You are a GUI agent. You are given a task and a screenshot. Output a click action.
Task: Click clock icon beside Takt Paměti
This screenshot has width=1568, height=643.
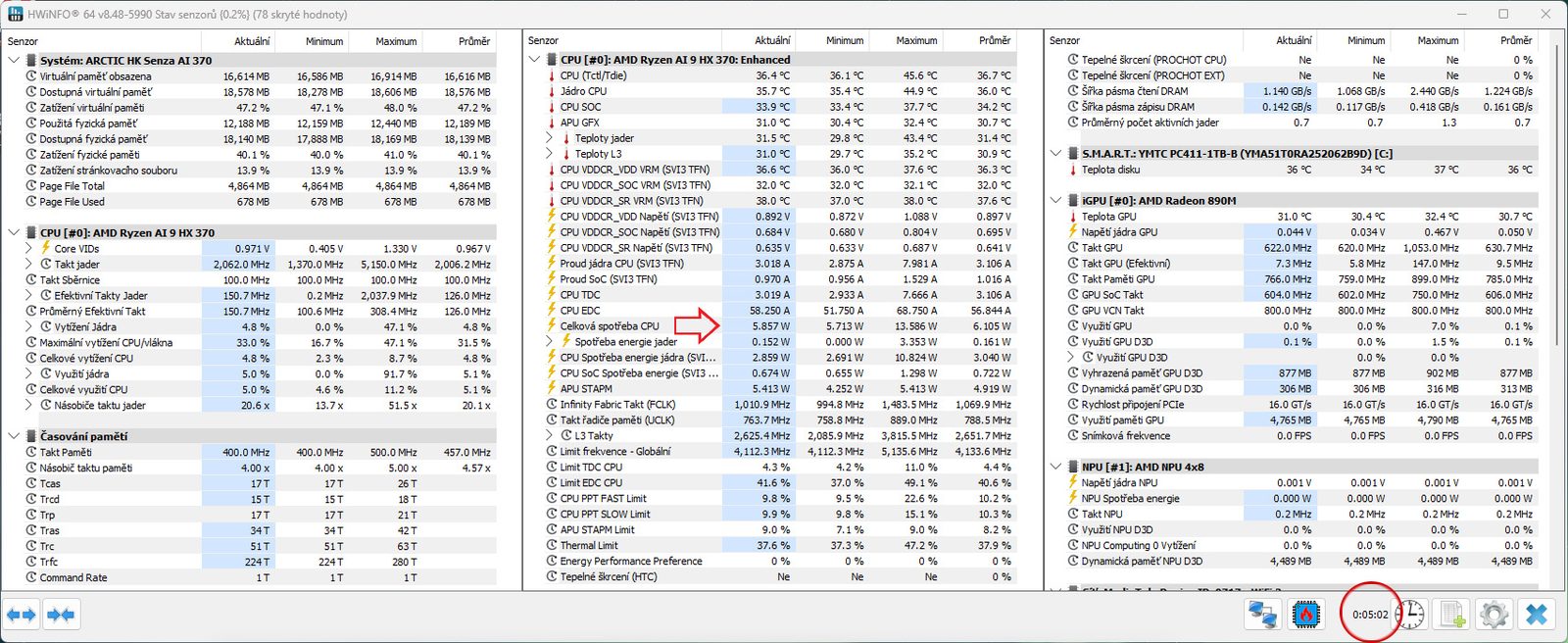coord(31,452)
